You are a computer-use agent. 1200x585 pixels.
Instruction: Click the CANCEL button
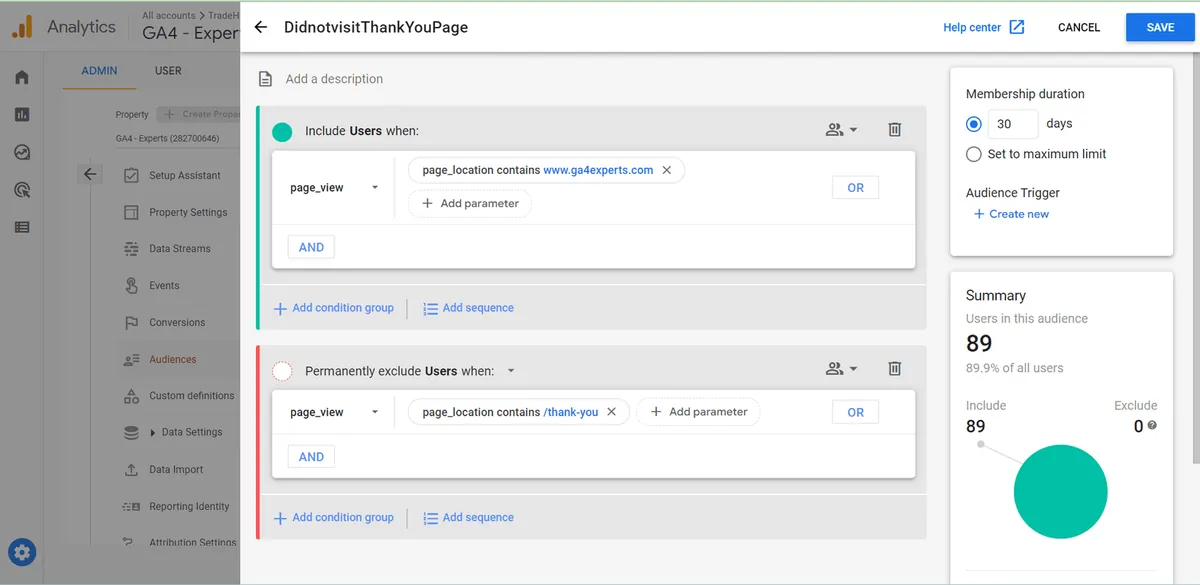pos(1079,27)
